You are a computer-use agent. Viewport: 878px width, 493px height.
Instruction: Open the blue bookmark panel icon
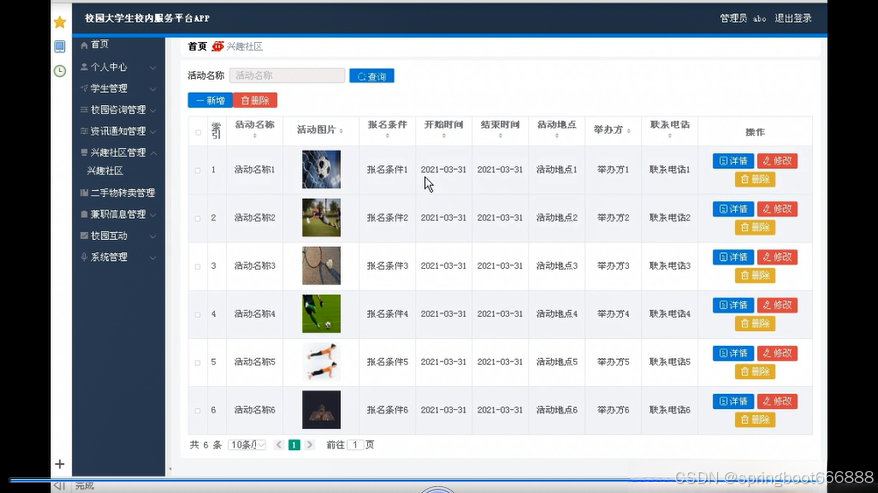click(60, 46)
